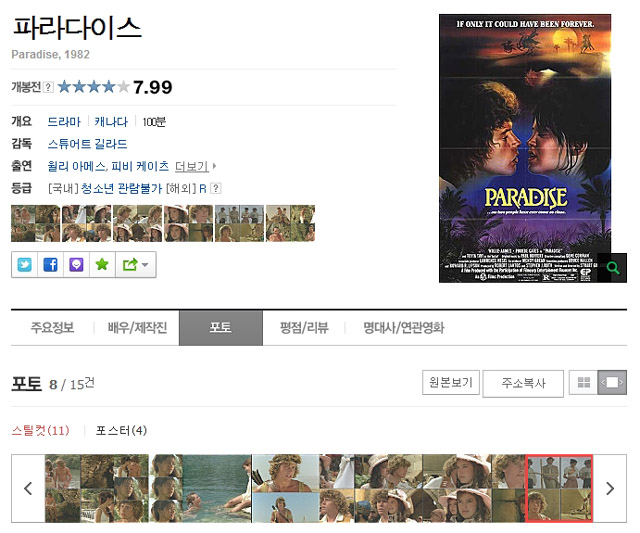Viewport: 640px width, 533px height.
Task: Open the 주요정보 tab
Action: coord(52,327)
